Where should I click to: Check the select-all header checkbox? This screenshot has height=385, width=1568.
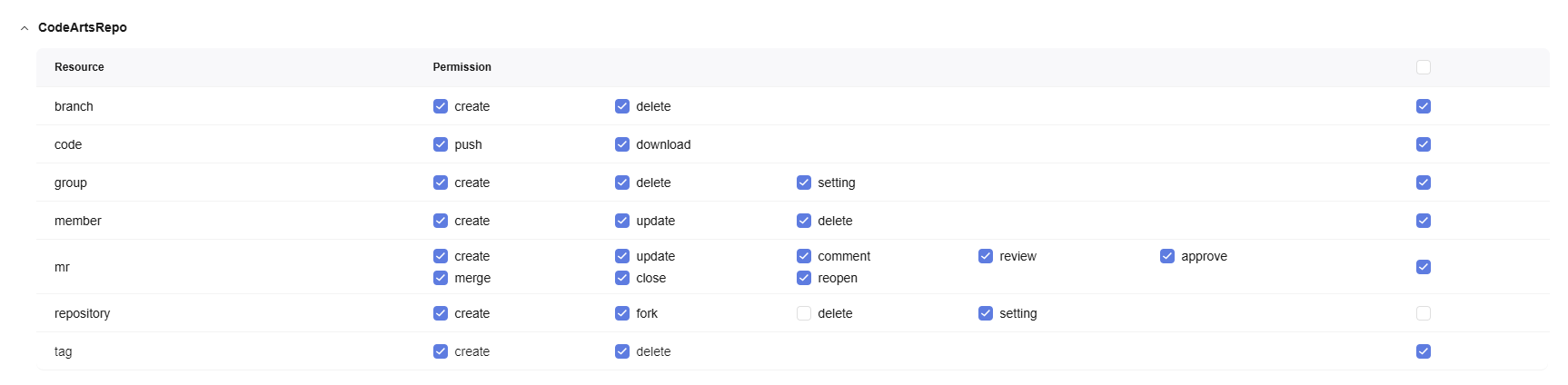click(x=1424, y=67)
